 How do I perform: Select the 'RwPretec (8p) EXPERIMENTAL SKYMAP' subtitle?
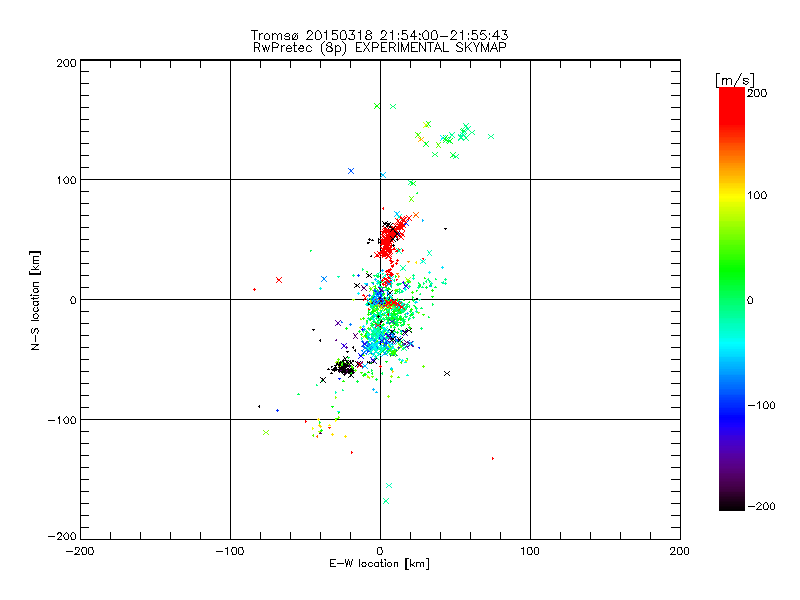(379, 48)
